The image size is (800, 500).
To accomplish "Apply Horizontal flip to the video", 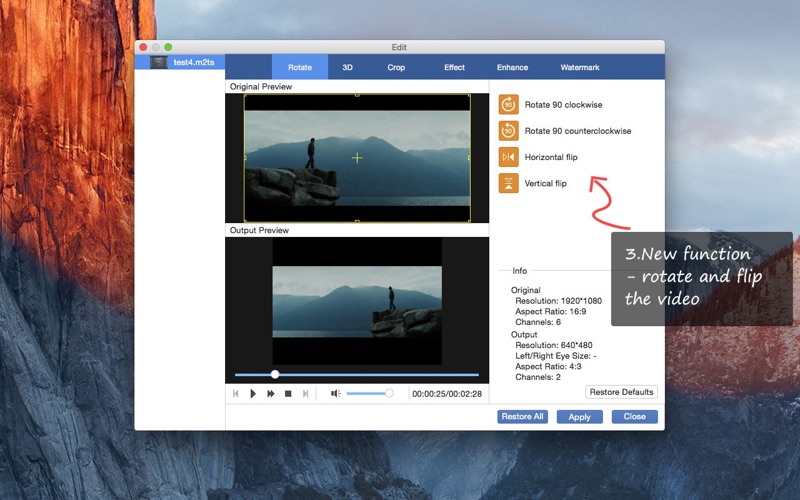I will click(x=509, y=157).
